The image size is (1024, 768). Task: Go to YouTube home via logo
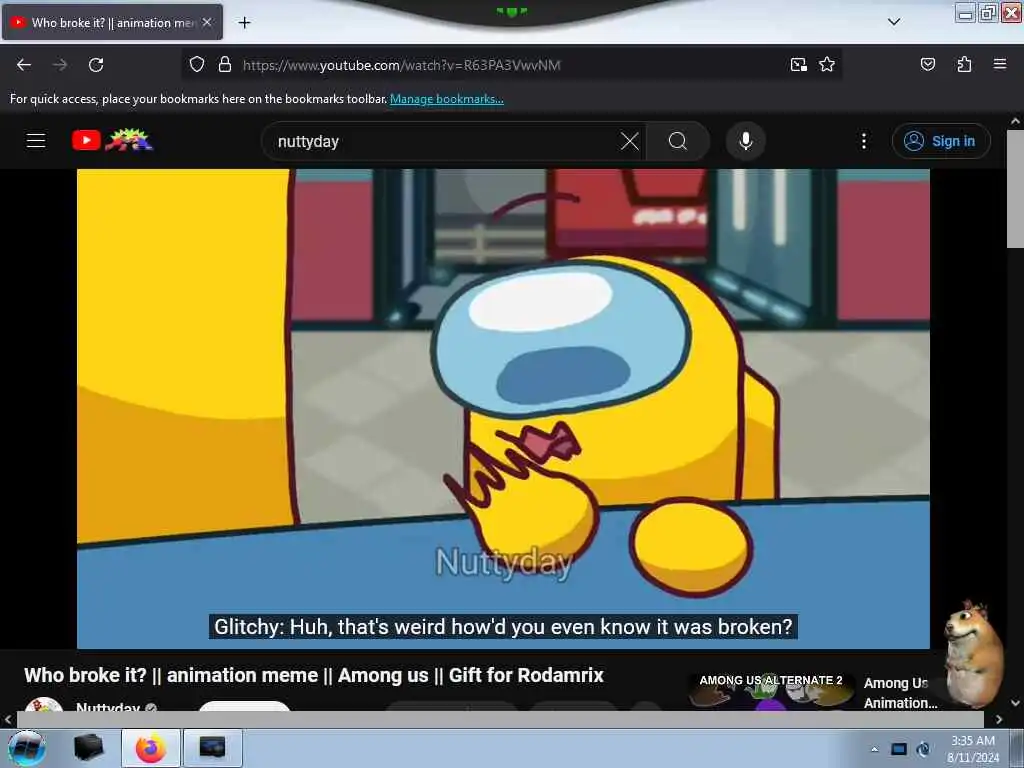coord(112,140)
